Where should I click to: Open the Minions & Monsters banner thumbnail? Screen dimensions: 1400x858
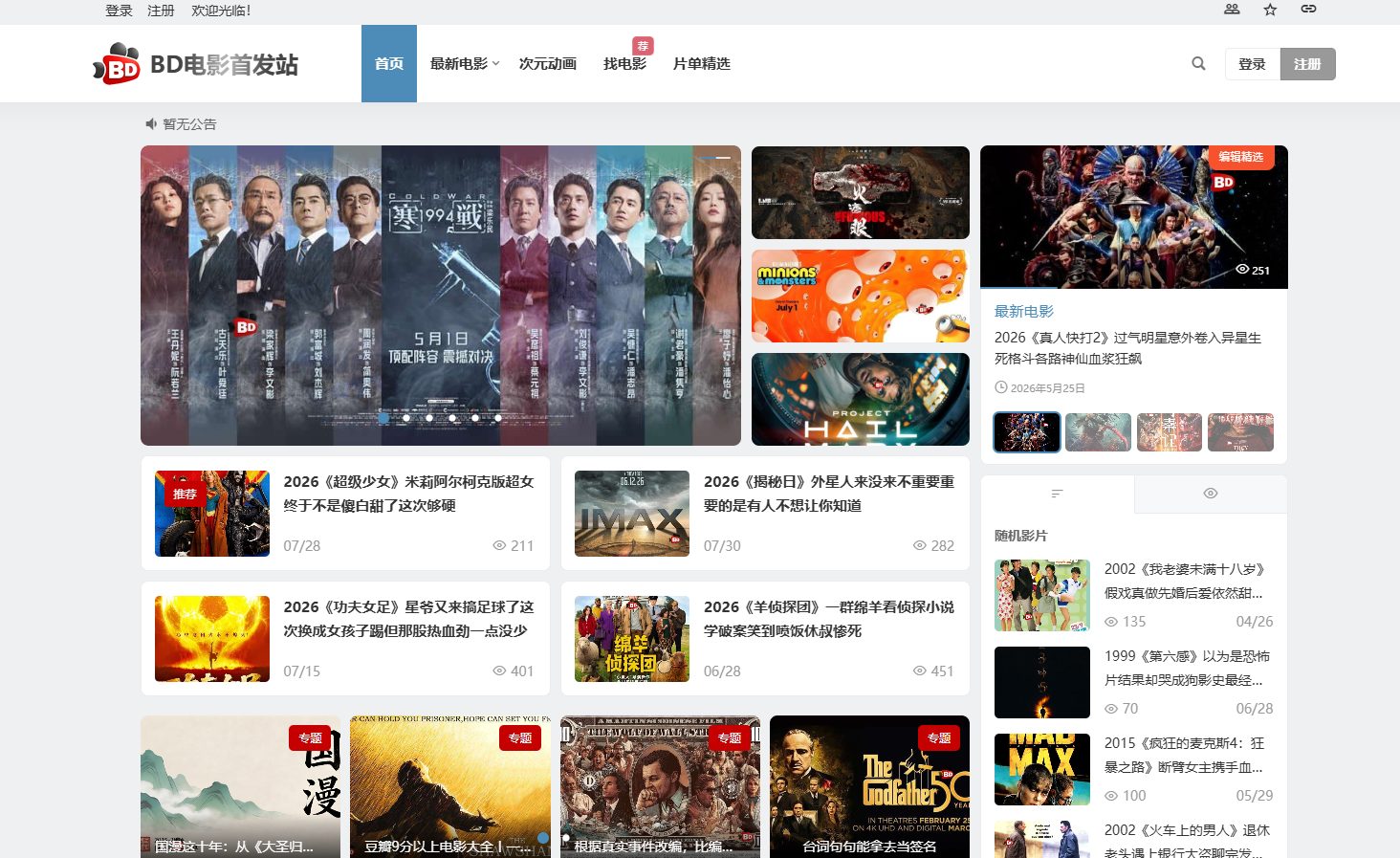(x=861, y=296)
